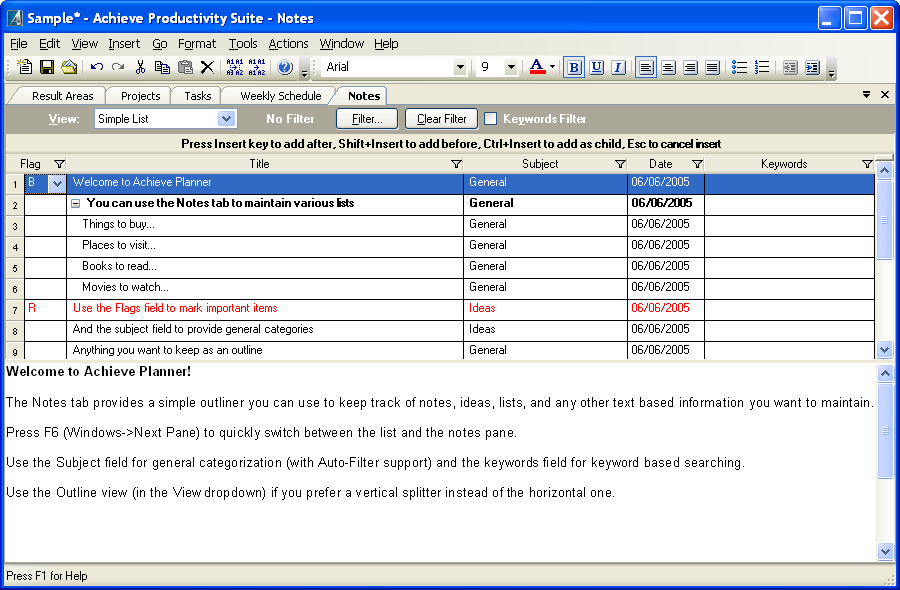This screenshot has width=900, height=590.
Task: Click the New note toolbar icon
Action: click(x=25, y=67)
